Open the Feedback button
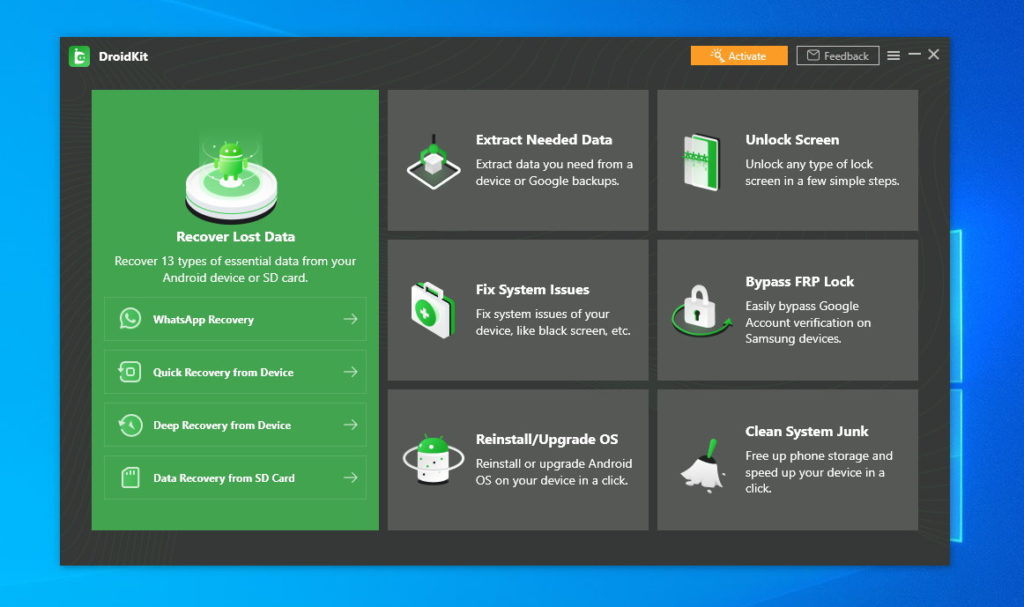Viewport: 1024px width, 607px height. (x=838, y=56)
